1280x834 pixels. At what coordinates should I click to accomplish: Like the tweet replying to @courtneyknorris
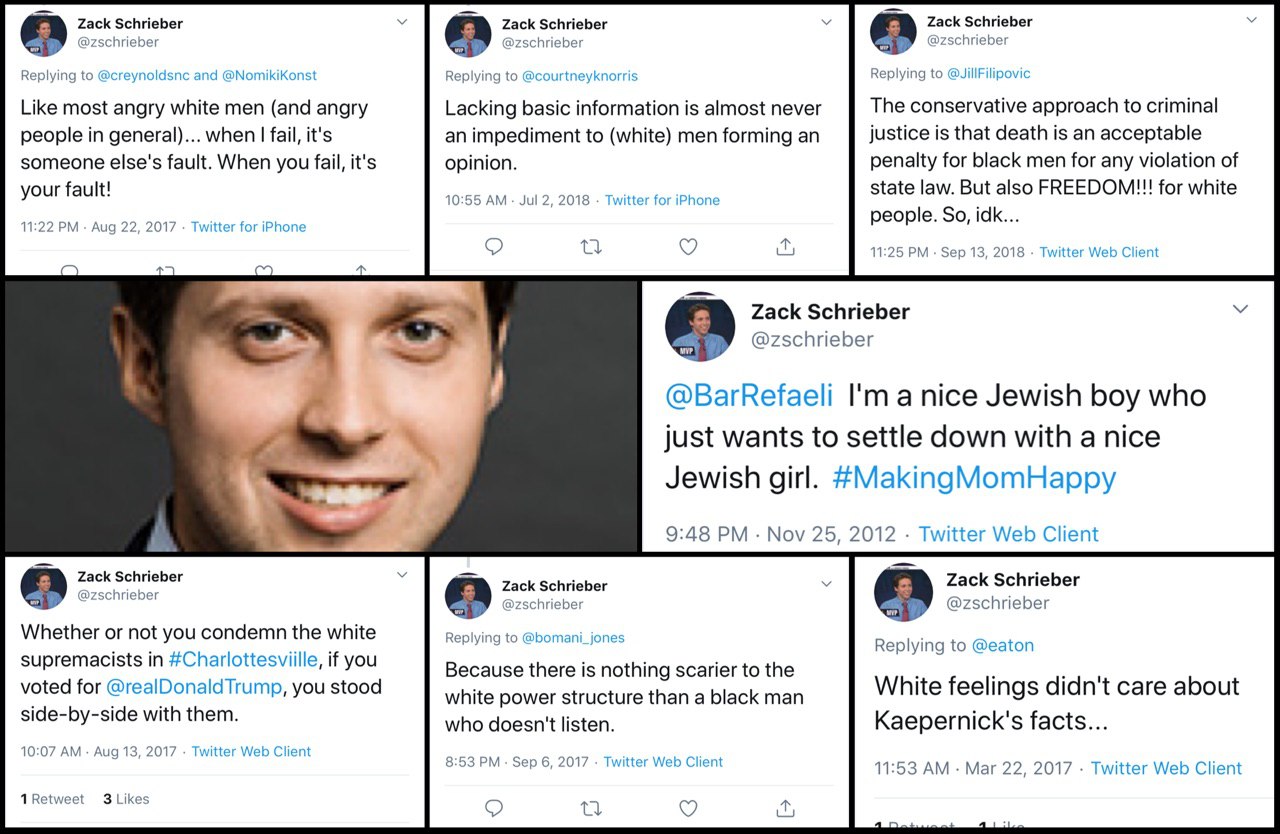coord(688,246)
